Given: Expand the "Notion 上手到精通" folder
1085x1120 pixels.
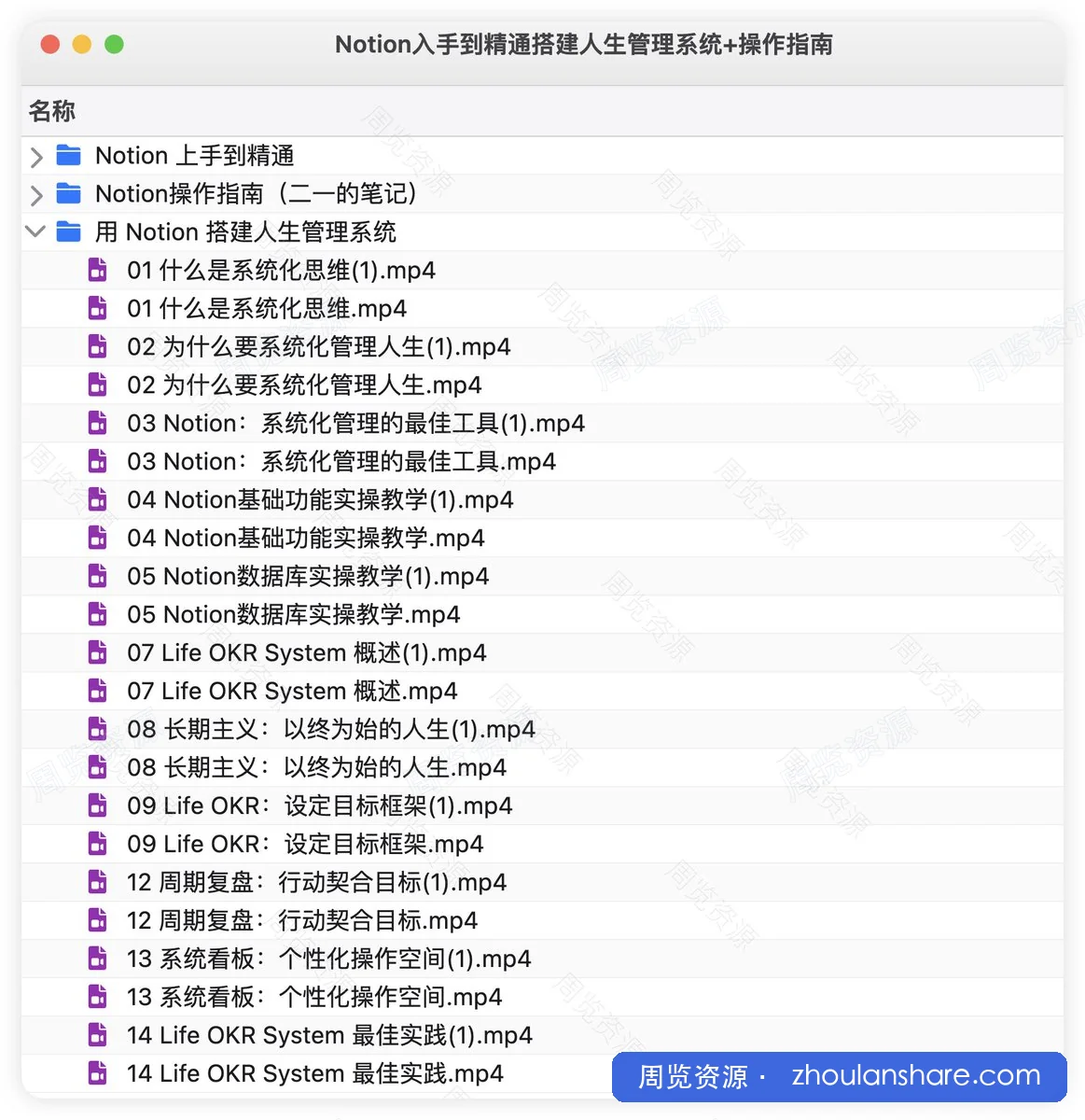Looking at the screenshot, I should coord(36,157).
